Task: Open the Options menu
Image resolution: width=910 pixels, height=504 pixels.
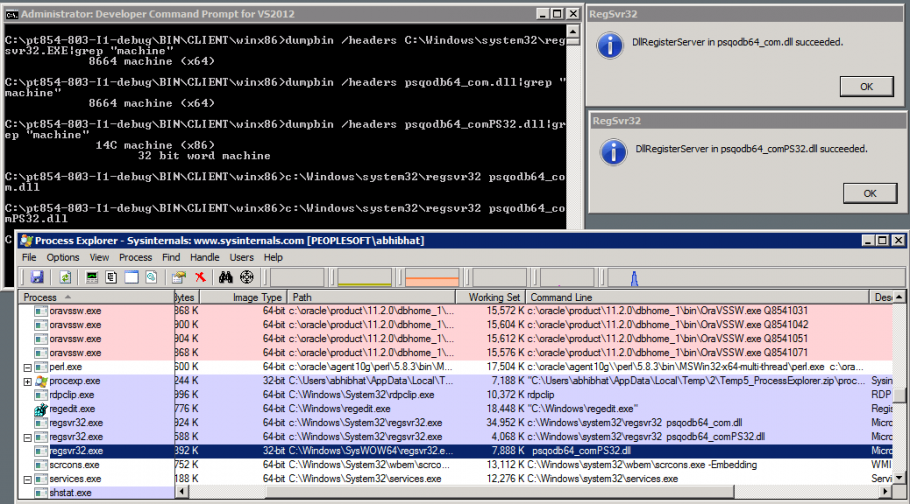Action: click(x=63, y=257)
